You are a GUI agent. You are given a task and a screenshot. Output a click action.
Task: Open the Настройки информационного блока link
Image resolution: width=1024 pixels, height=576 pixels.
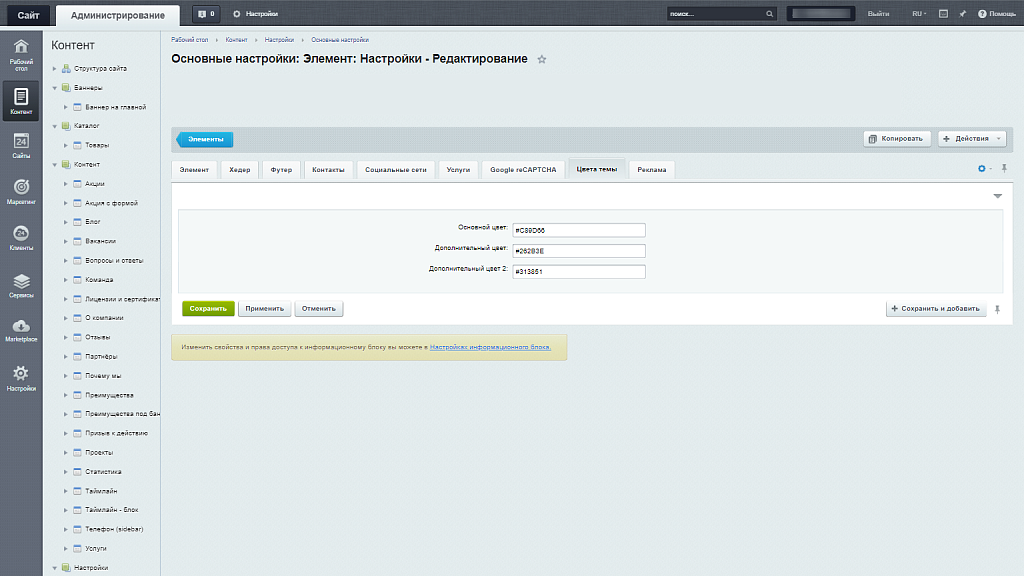point(490,347)
